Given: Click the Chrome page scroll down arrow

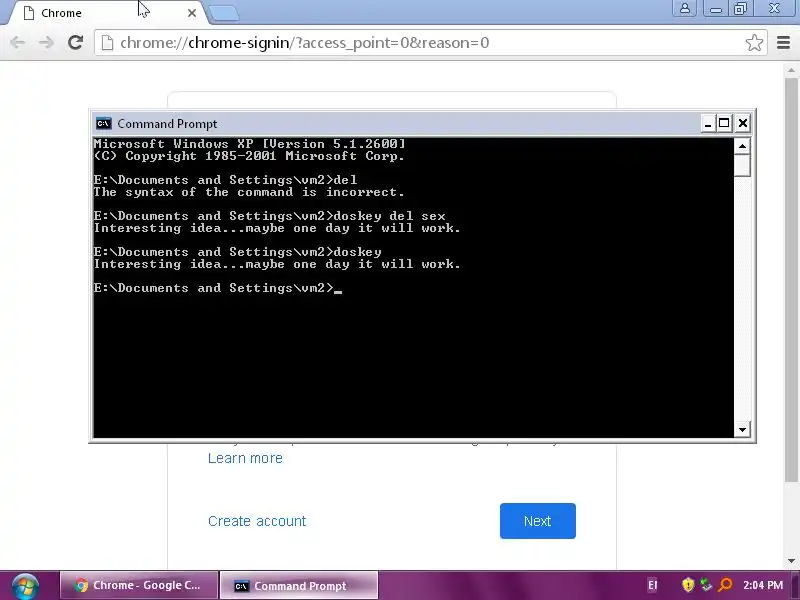Looking at the screenshot, I should click(x=791, y=561).
